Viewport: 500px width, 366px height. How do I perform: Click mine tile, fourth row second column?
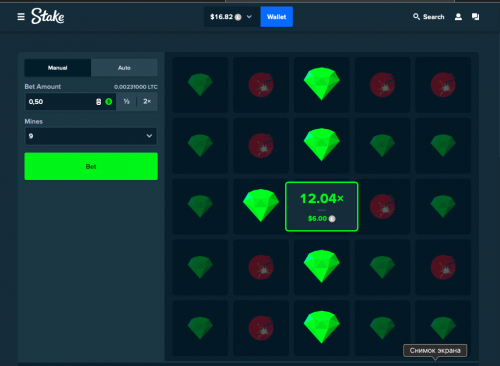[x=261, y=267]
